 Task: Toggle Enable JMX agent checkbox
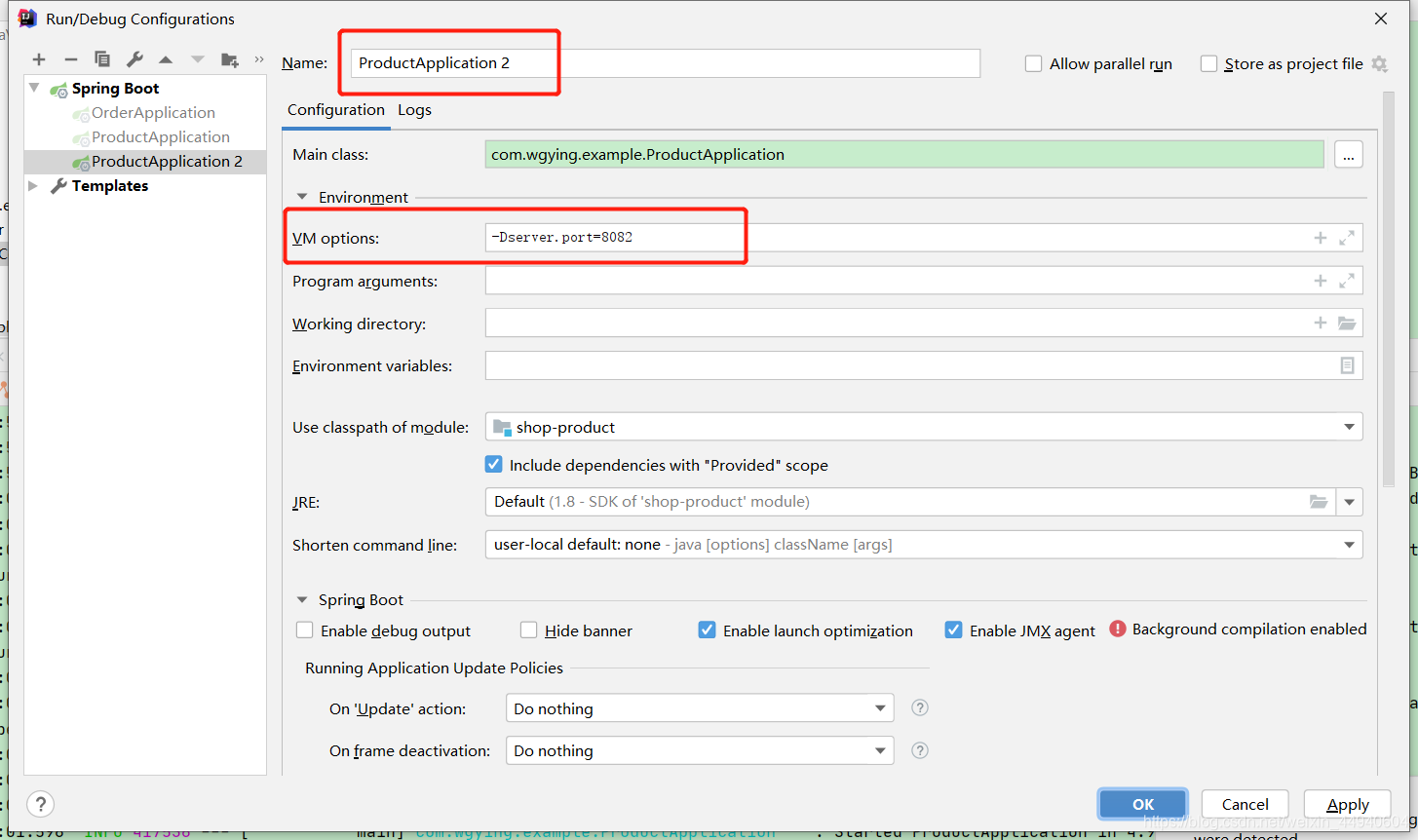point(954,630)
